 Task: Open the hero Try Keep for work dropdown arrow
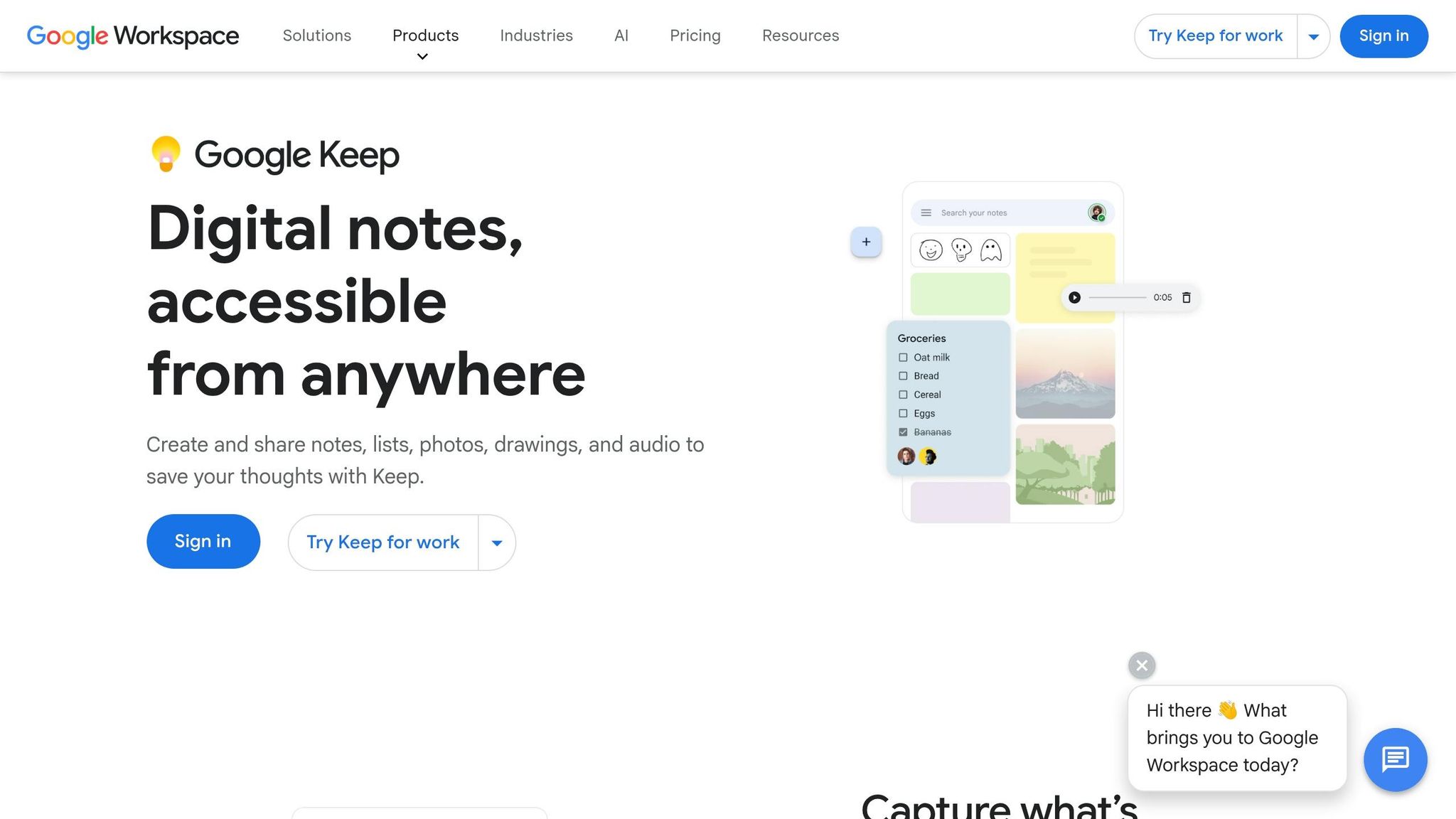point(497,542)
